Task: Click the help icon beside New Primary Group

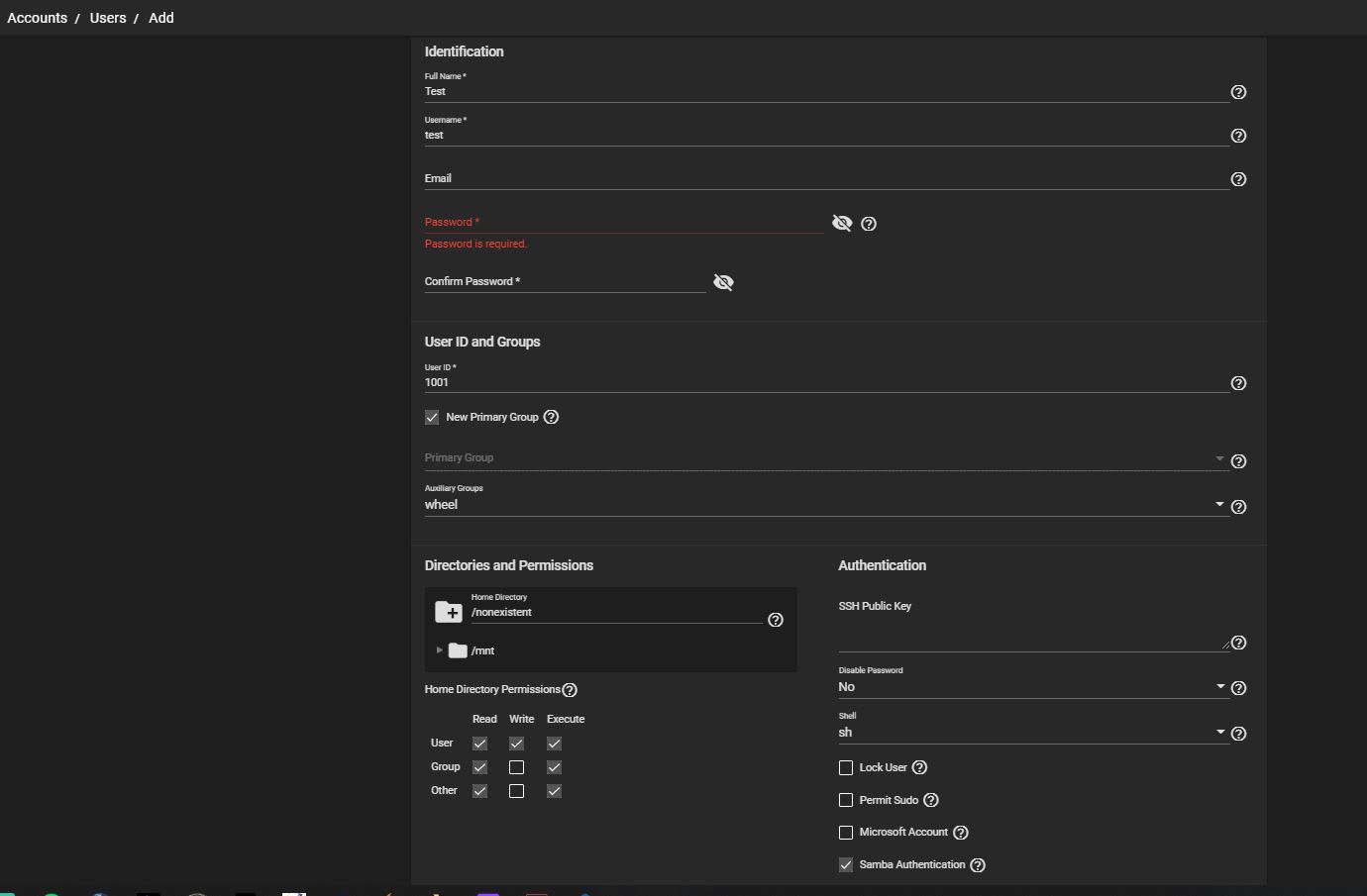Action: (x=552, y=417)
